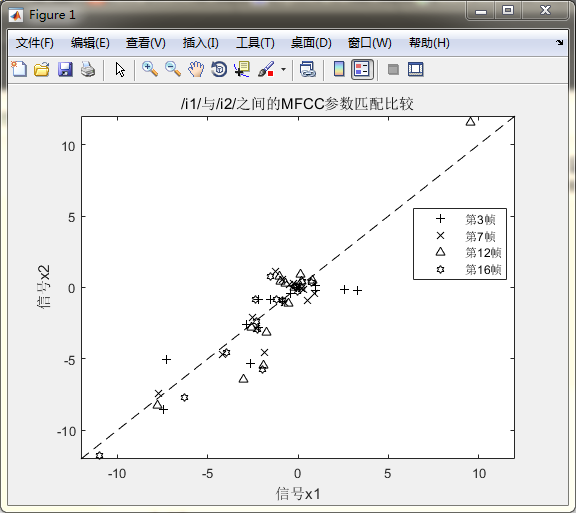
Task: Select the plot title /i1/与/i2/之间的MFCC参数匹配比较
Action: (x=297, y=104)
